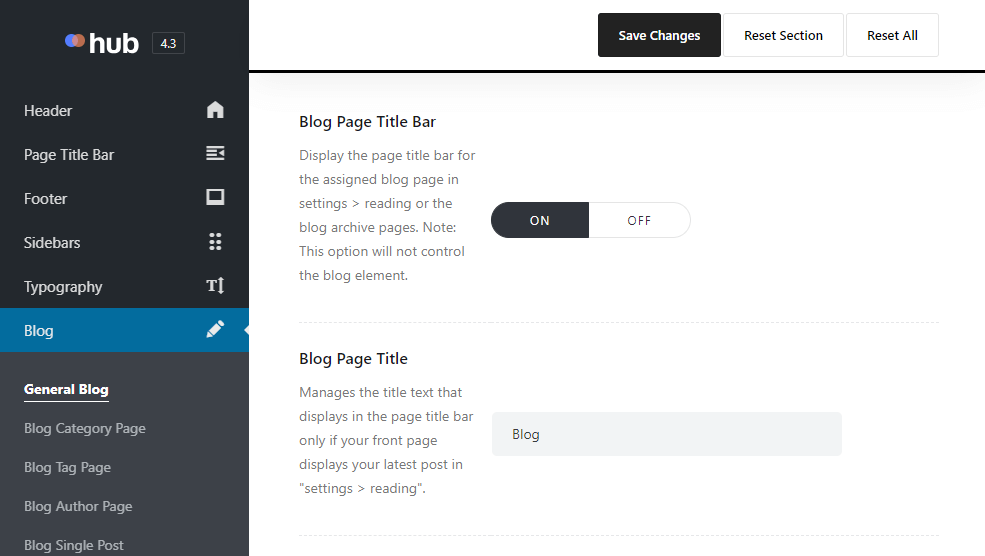Screen dimensions: 985x556
Task: Click the Blog pencil icon
Action: 215,329
